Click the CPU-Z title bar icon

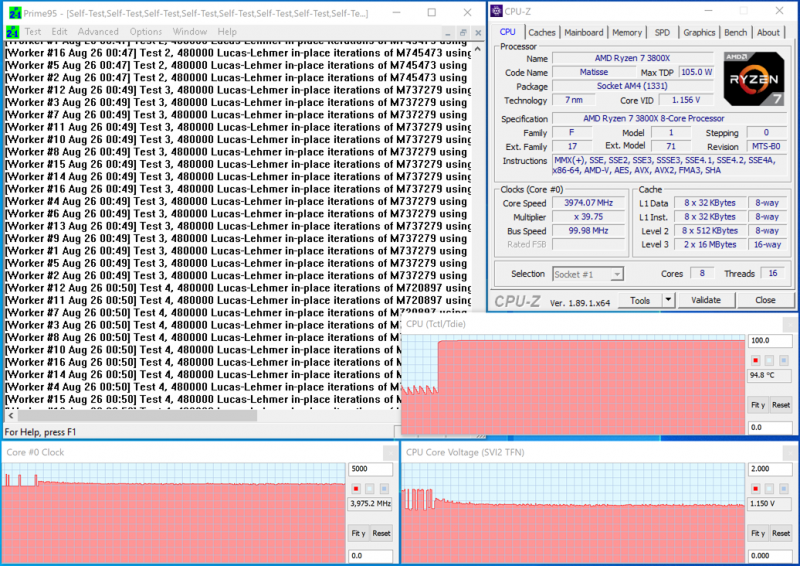coord(496,11)
